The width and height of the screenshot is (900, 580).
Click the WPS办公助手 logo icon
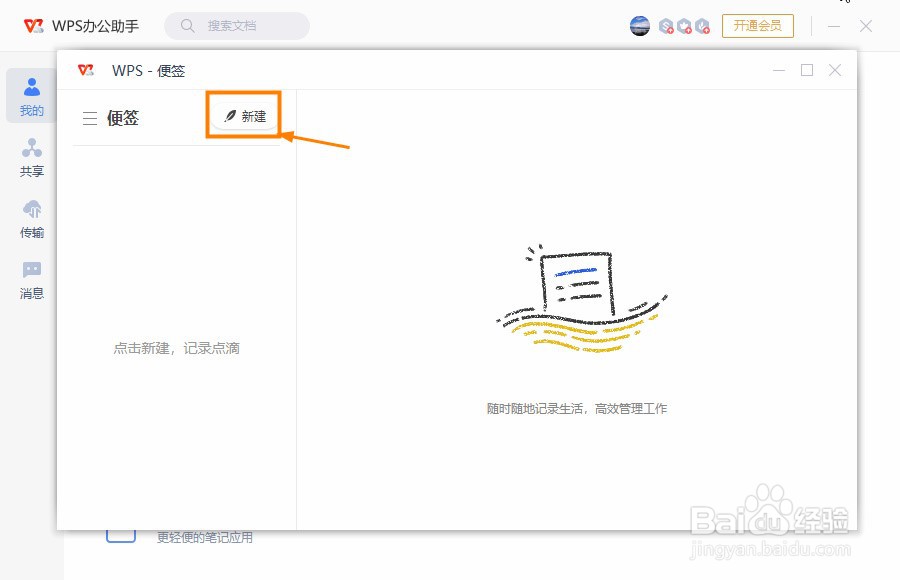(x=33, y=26)
